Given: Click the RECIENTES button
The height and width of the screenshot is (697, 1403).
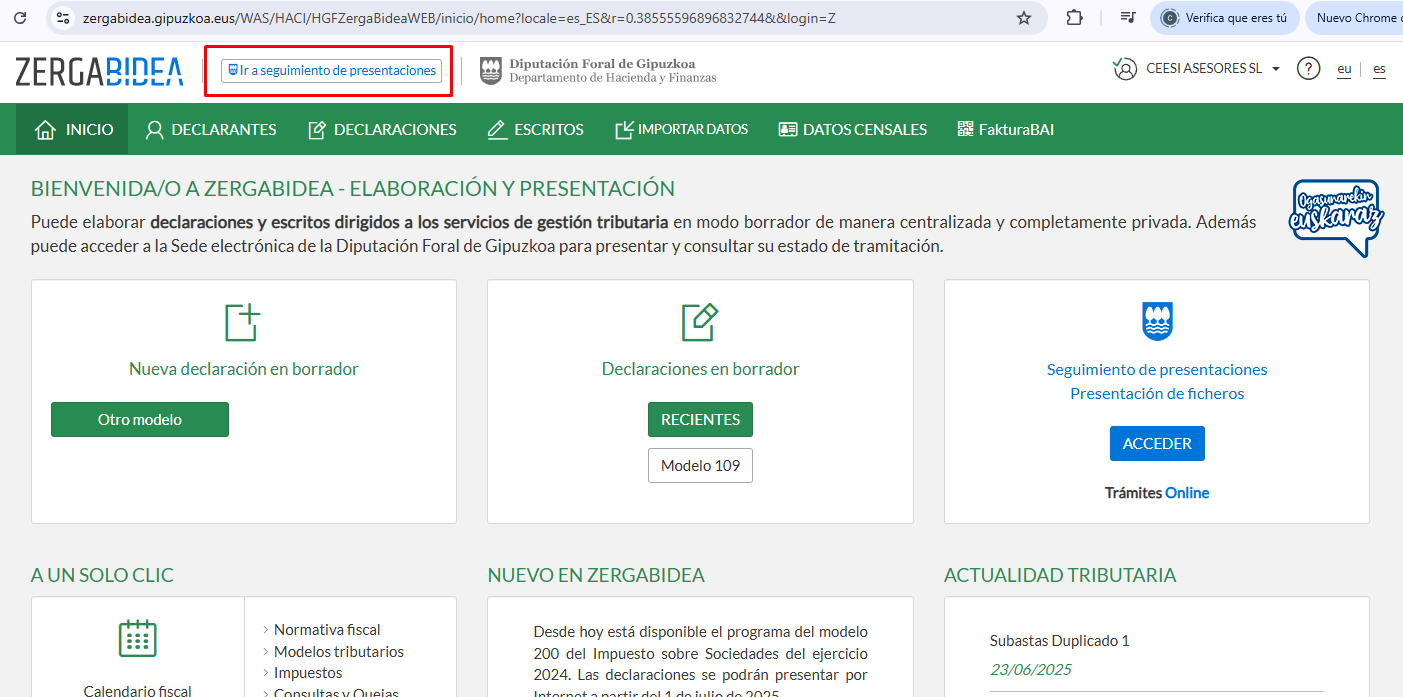Looking at the screenshot, I should (700, 420).
